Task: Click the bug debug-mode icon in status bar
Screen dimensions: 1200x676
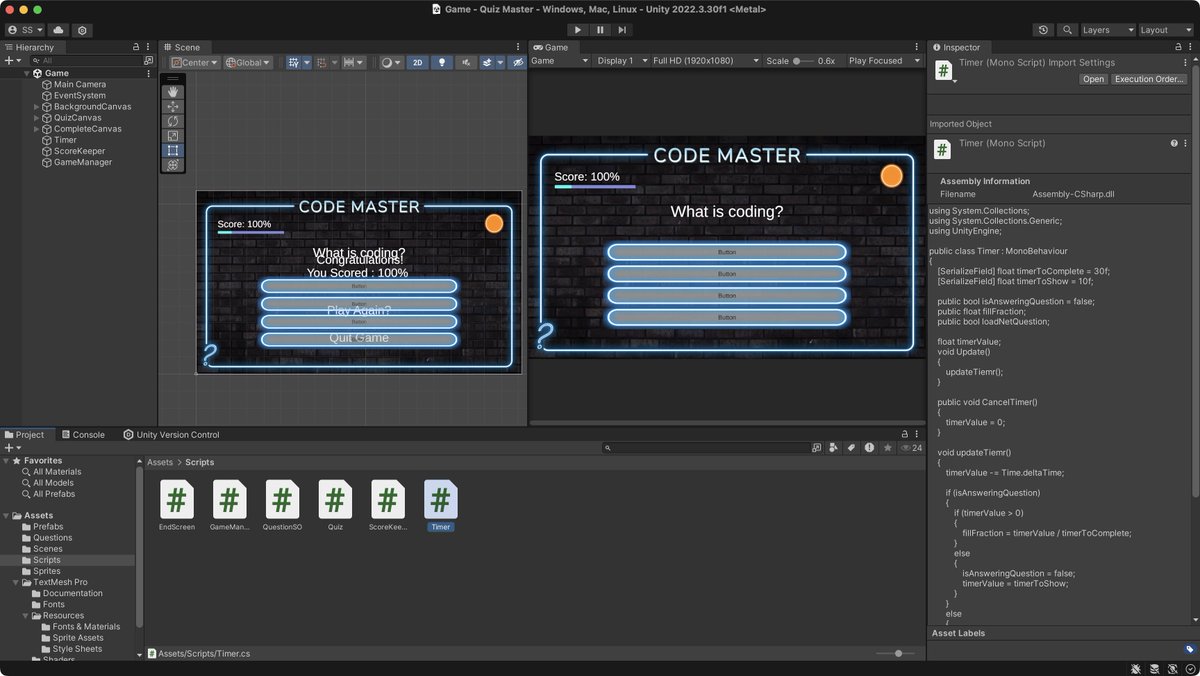Action: click(x=1137, y=668)
